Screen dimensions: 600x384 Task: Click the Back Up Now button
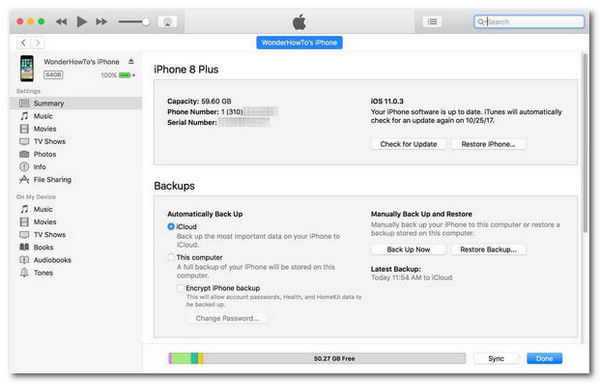pos(408,249)
